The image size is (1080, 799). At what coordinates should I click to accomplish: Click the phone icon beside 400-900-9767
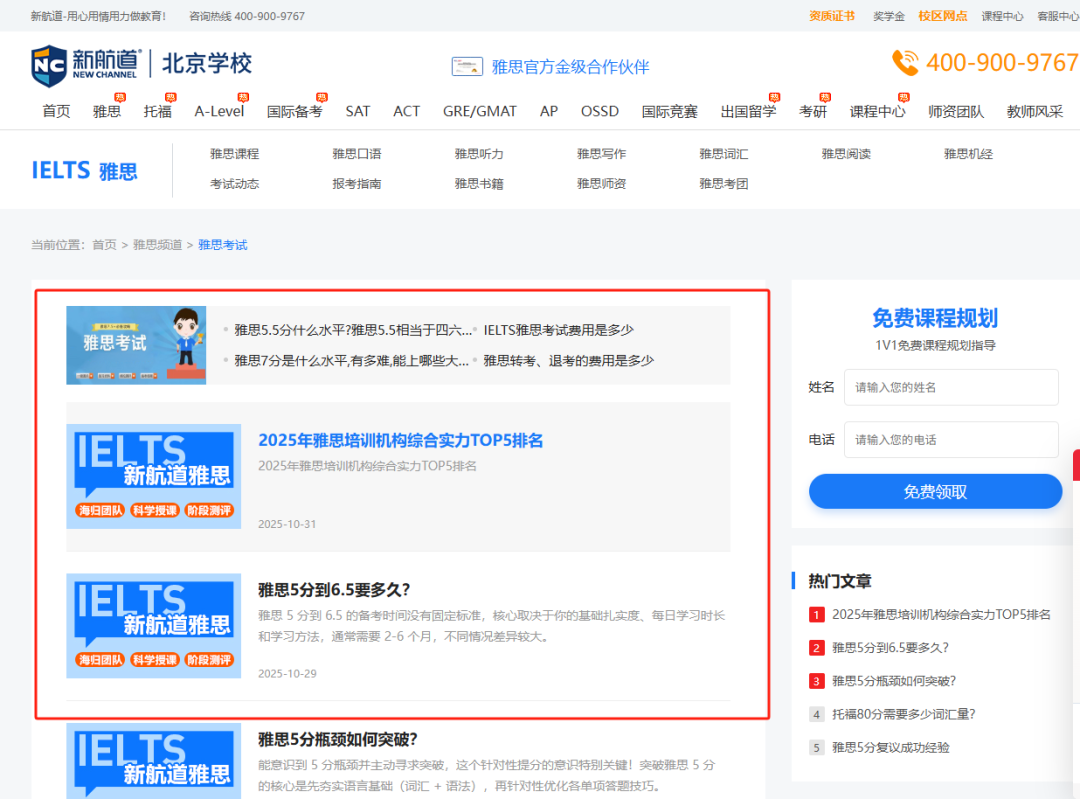905,63
